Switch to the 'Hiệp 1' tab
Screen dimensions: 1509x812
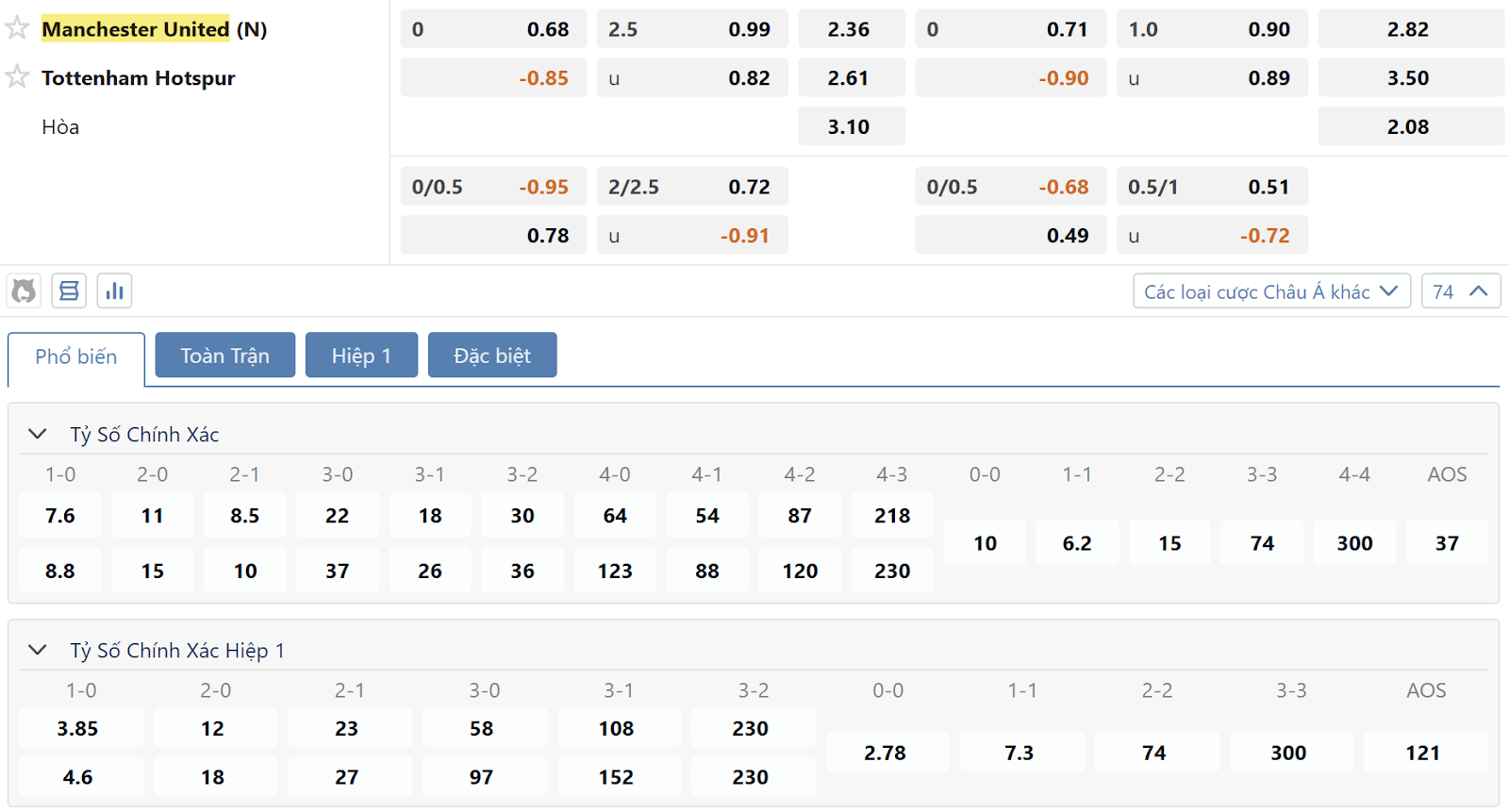pos(361,355)
